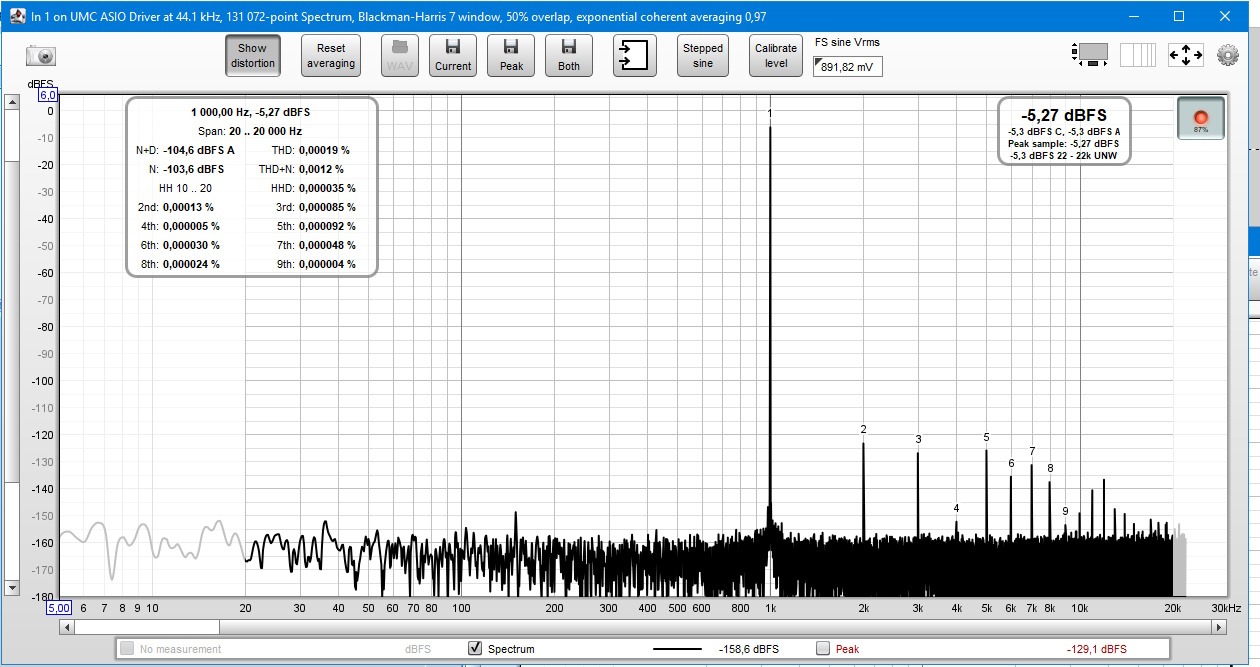Click the window title bar app icon
This screenshot has height=667, width=1260.
coord(17,16)
